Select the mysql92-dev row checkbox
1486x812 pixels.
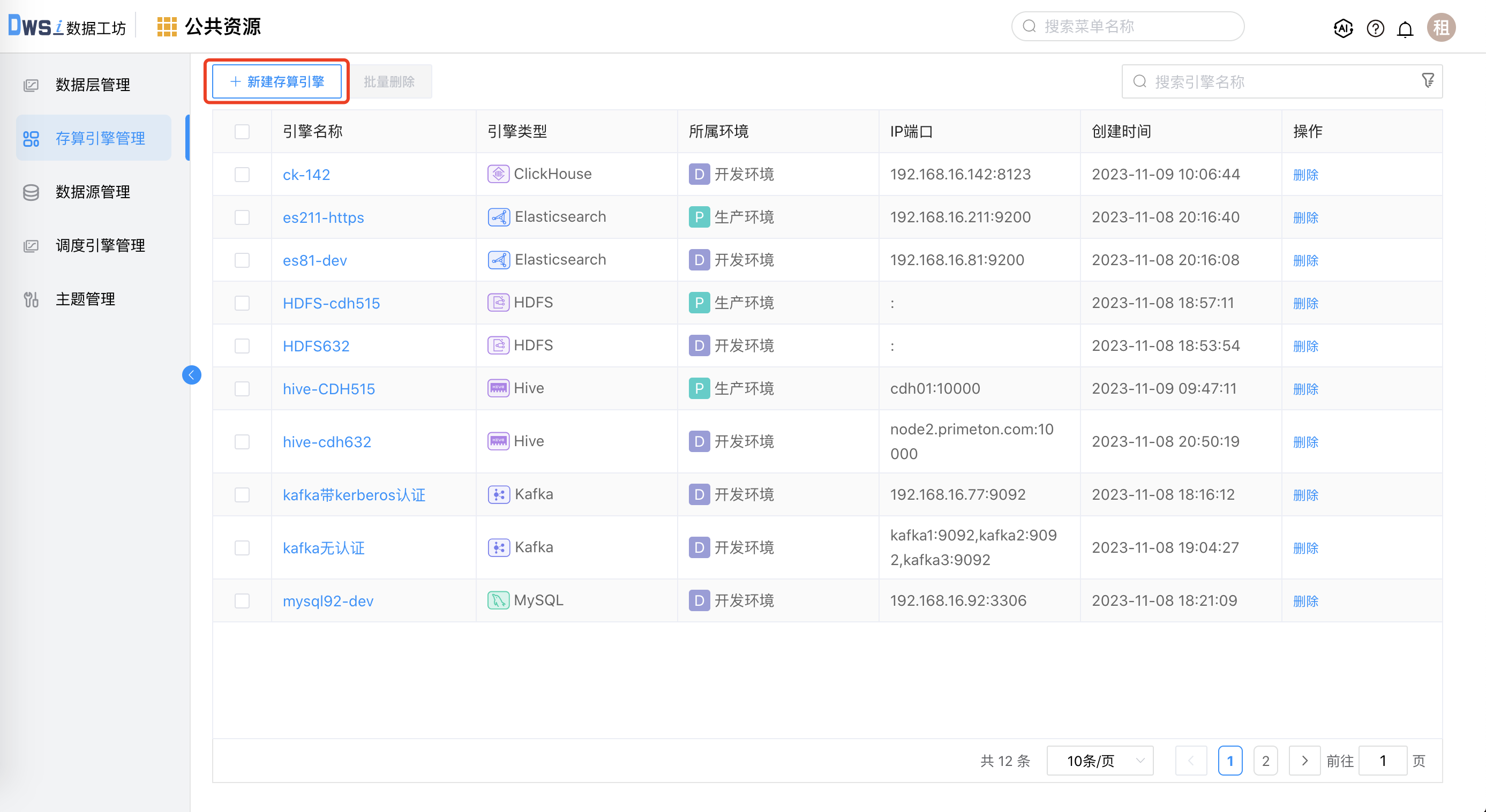[242, 600]
